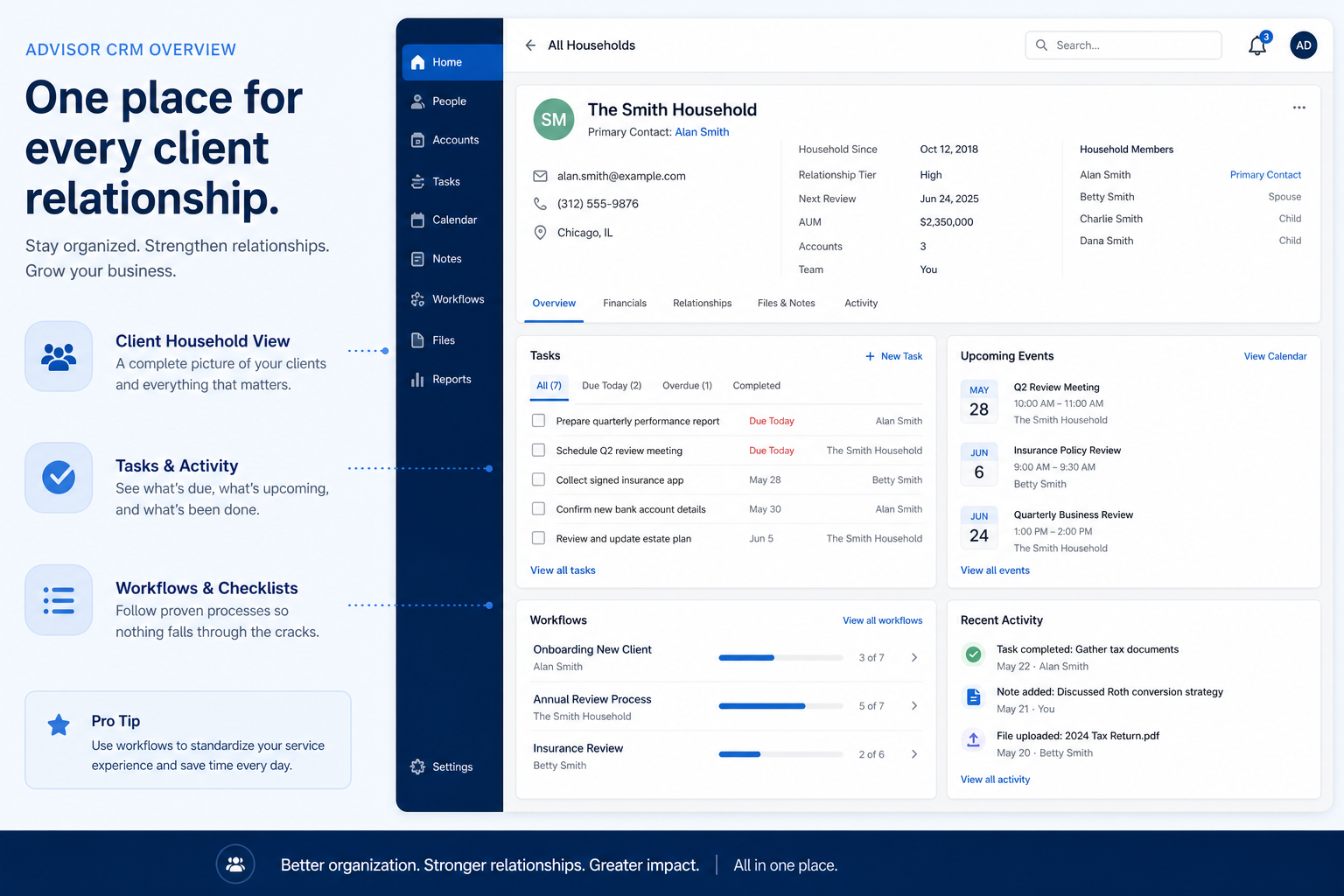1344x896 pixels.
Task: Click the AUM value $2,350,000
Action: coord(947,222)
